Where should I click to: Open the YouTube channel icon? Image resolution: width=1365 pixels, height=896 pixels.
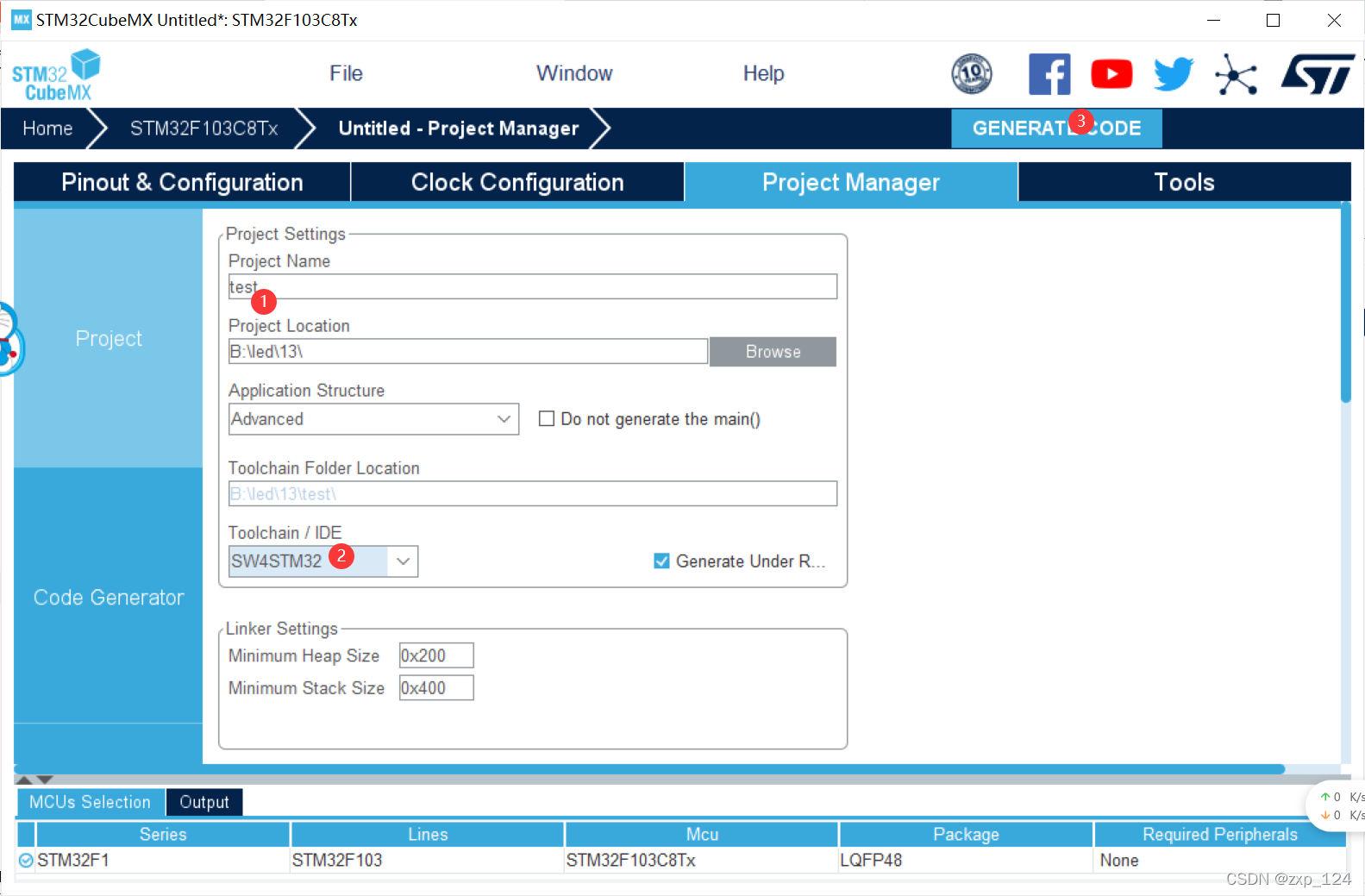click(1111, 74)
